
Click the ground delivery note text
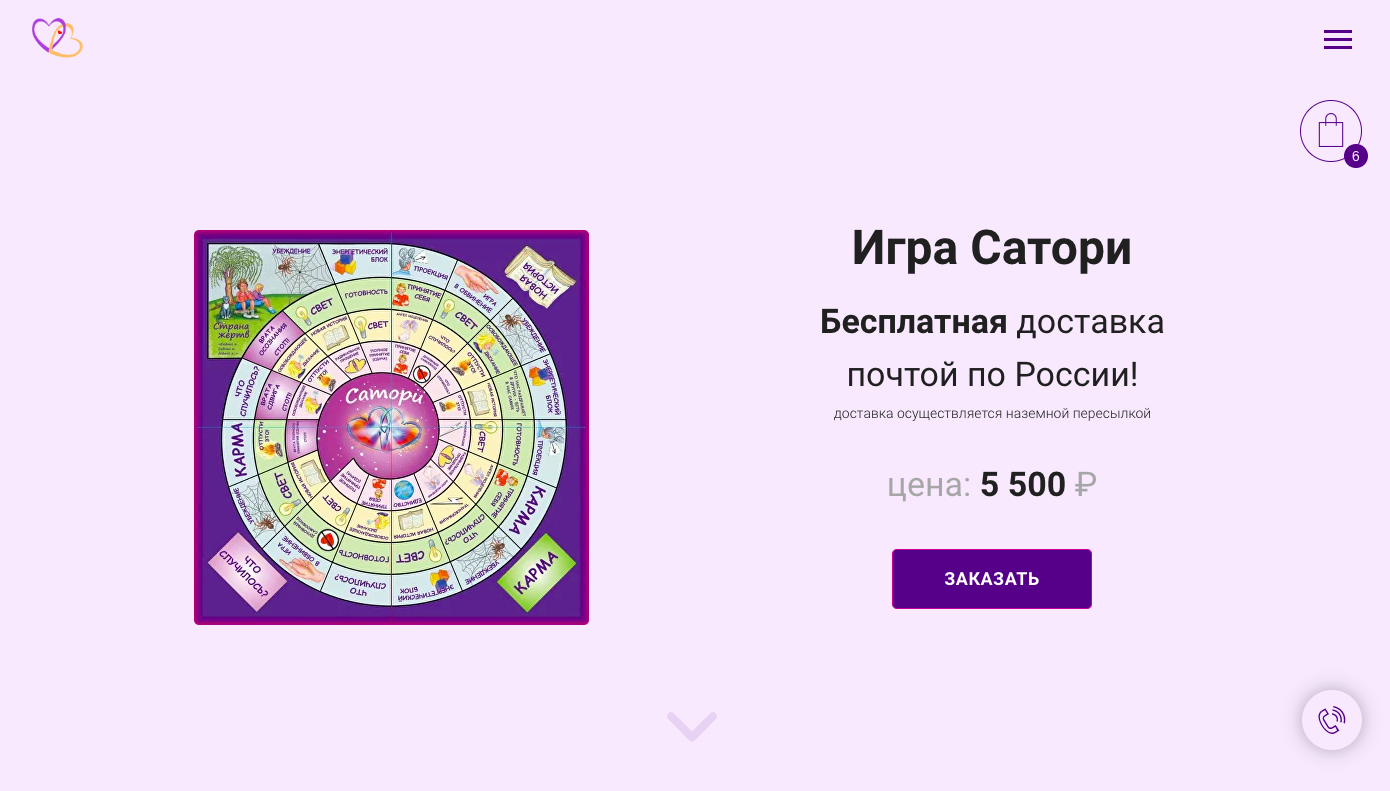click(992, 413)
